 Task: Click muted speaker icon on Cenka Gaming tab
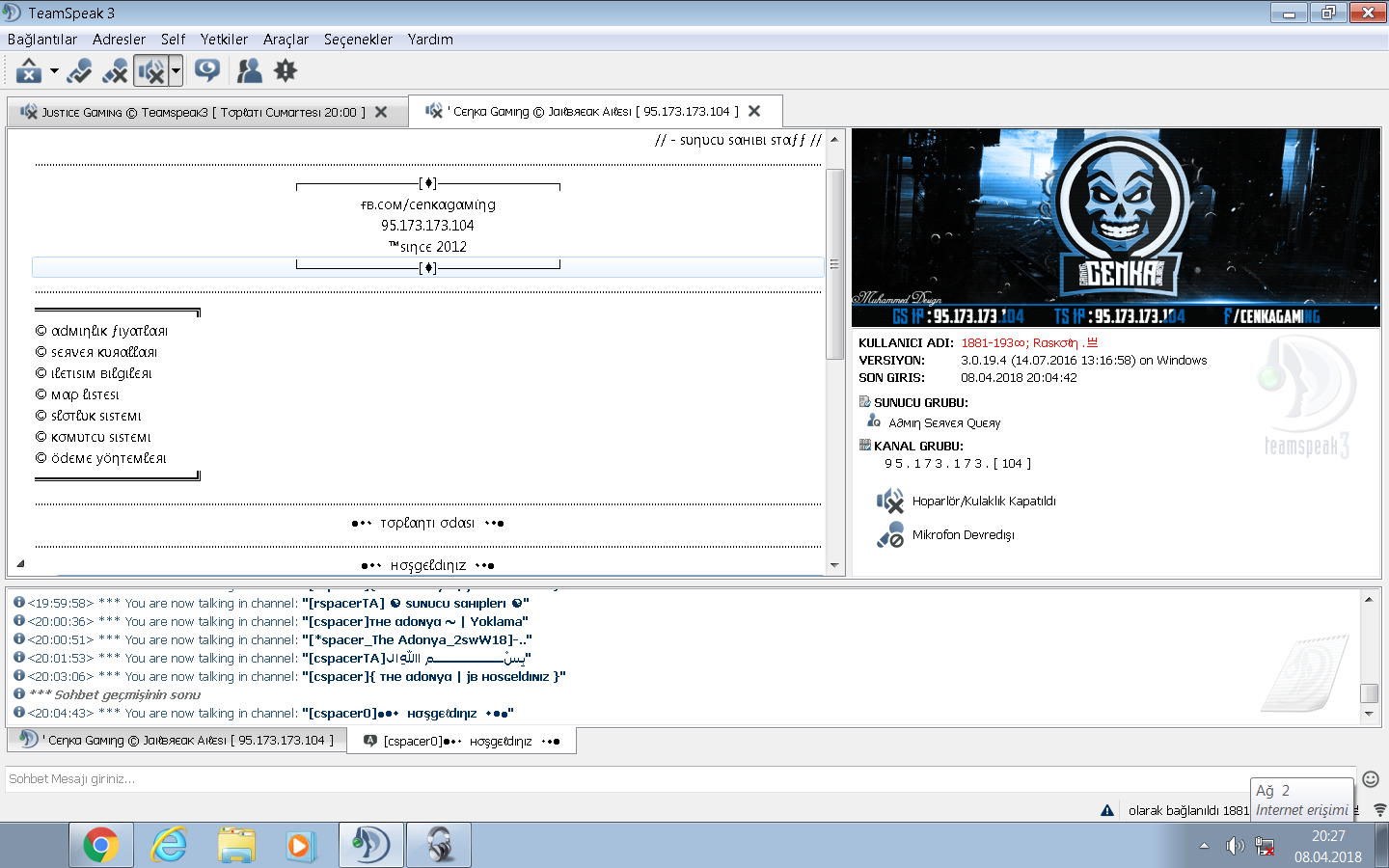(x=434, y=111)
